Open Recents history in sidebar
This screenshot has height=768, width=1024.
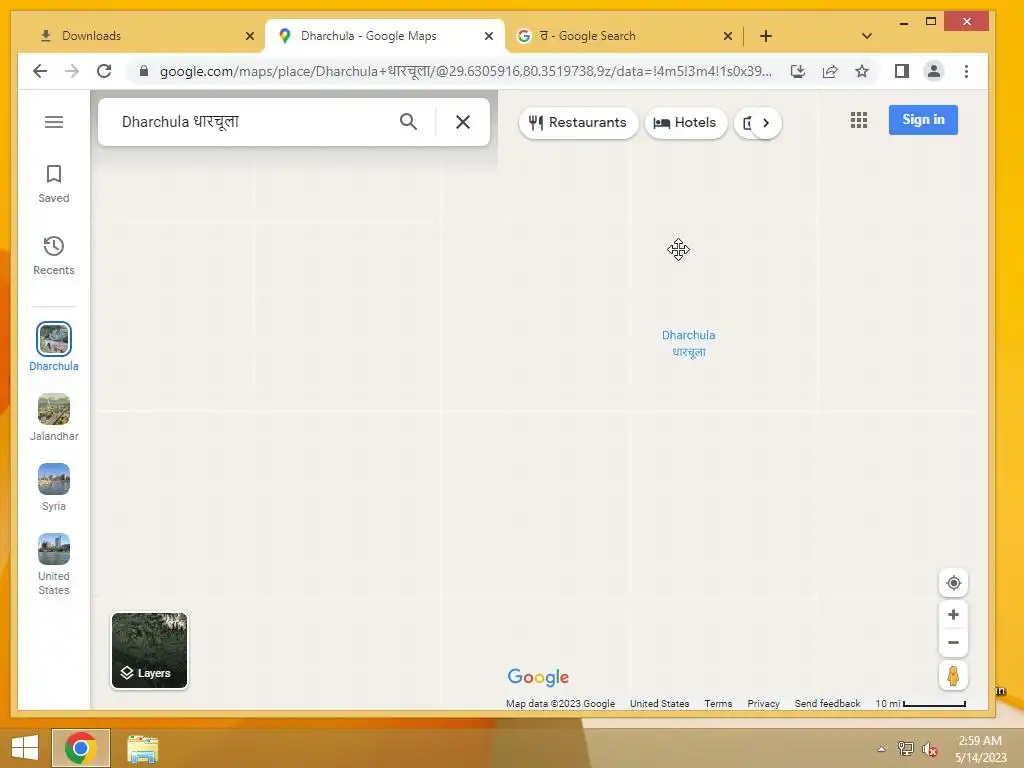(54, 256)
